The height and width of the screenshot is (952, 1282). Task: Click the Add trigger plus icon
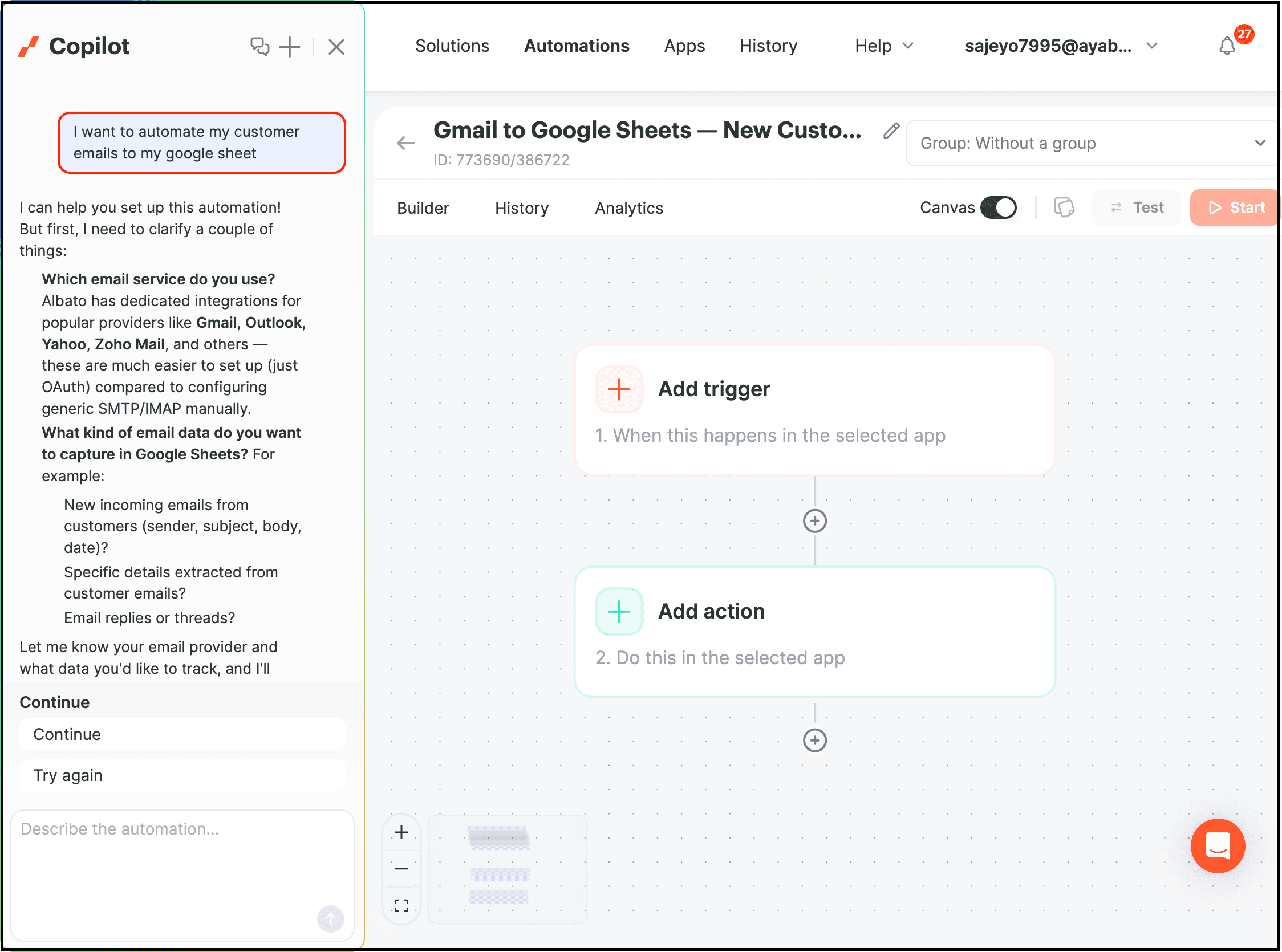click(x=619, y=389)
